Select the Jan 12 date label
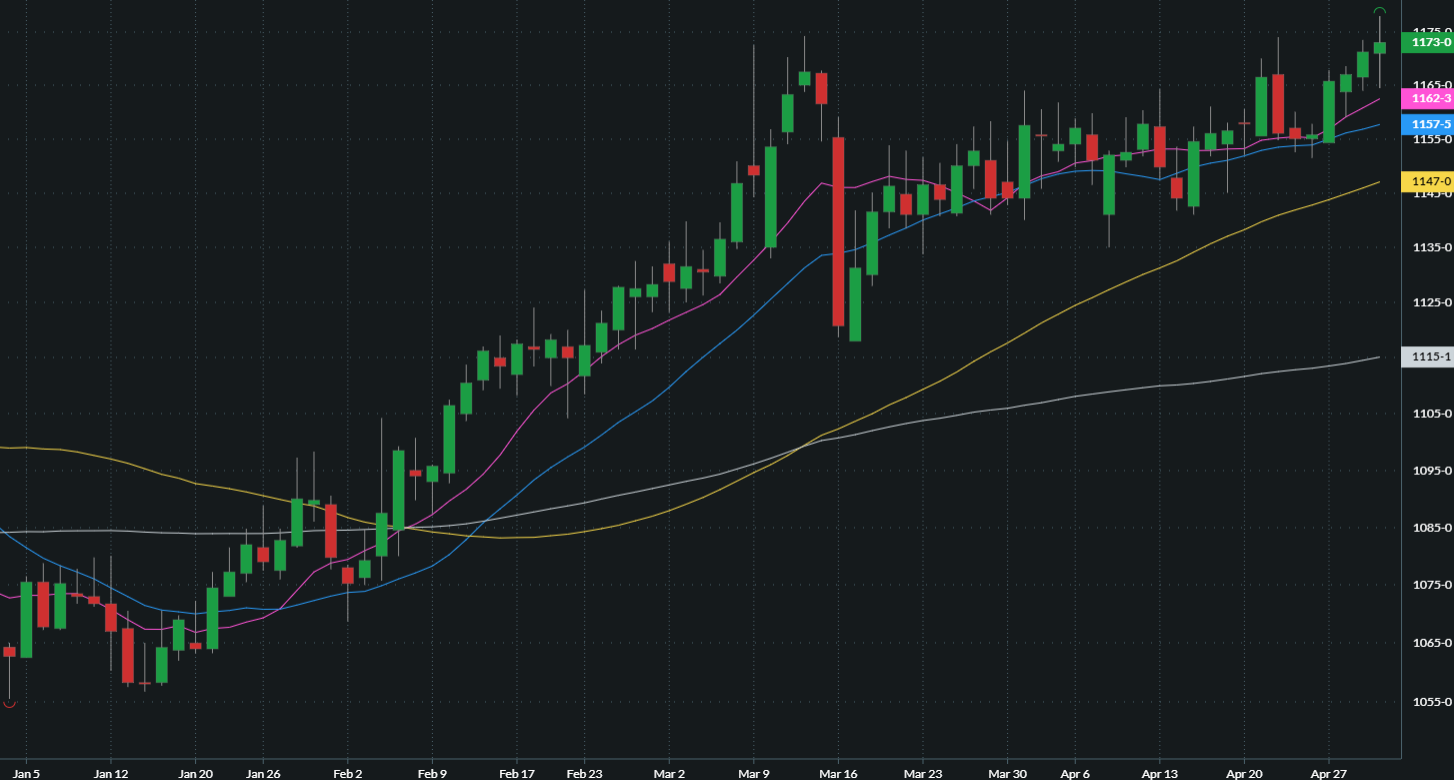Viewport: 1454px width, 780px height. pyautogui.click(x=110, y=772)
